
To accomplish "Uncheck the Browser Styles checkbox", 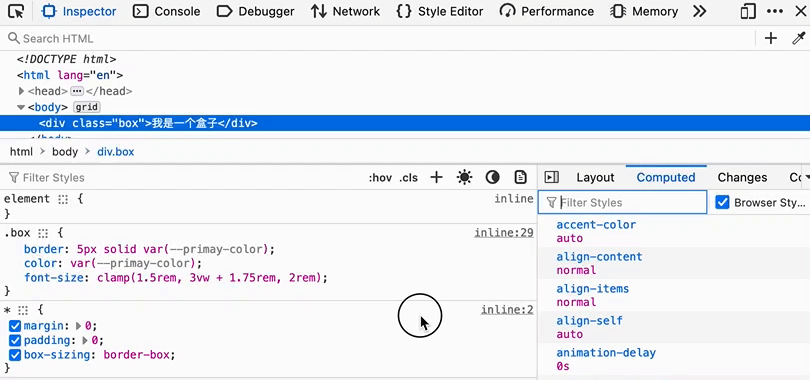I will [x=722, y=202].
